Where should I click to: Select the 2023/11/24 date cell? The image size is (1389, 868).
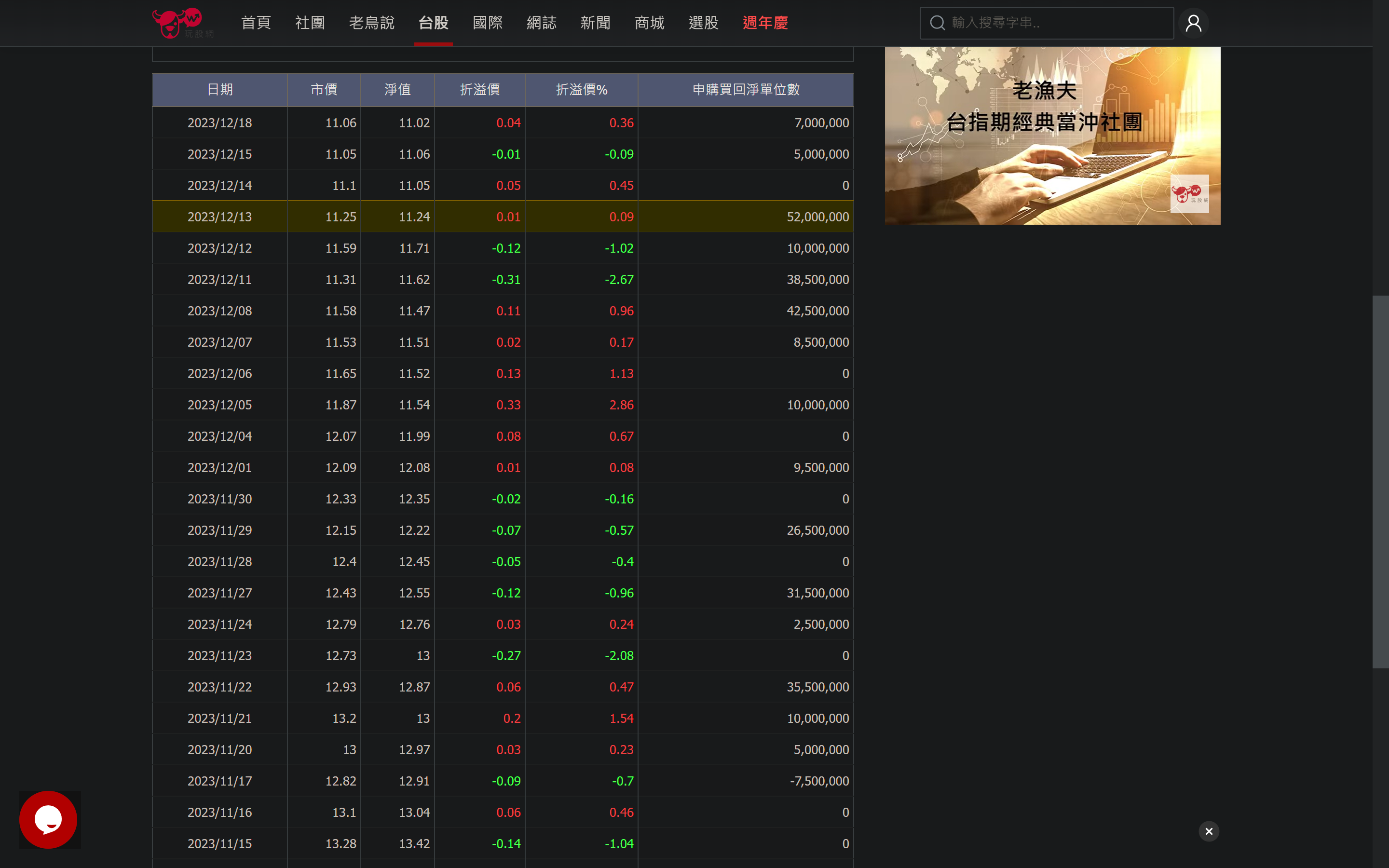pyautogui.click(x=220, y=624)
